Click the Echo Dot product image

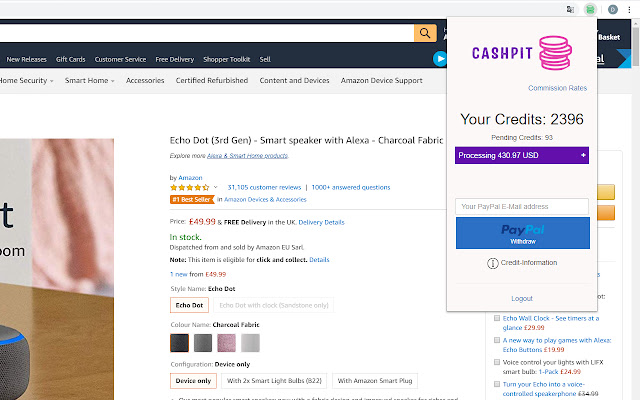coord(57,269)
